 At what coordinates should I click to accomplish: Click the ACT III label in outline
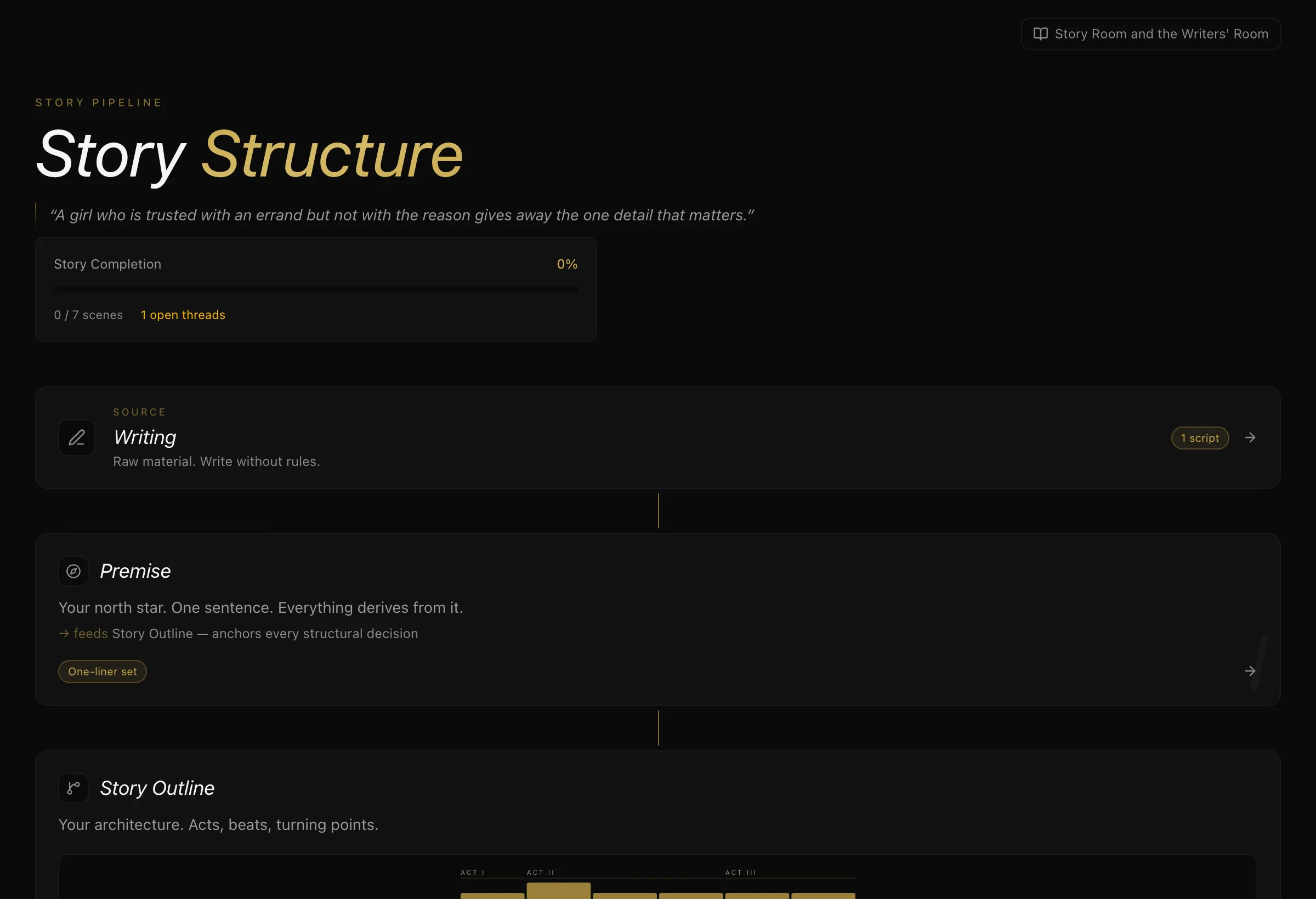[x=741, y=872]
